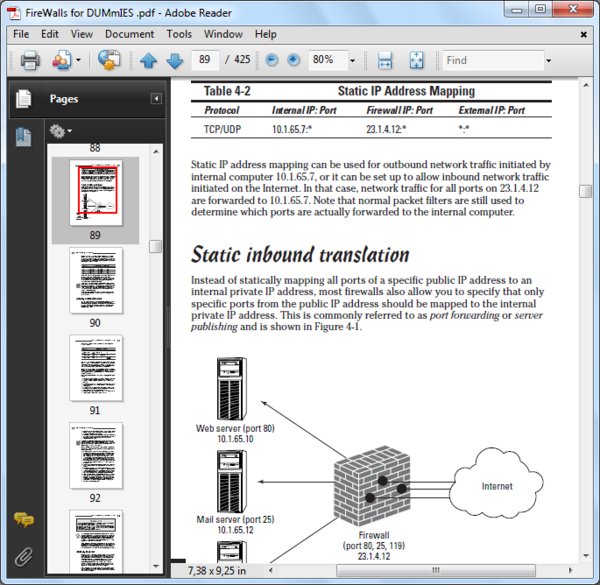Open the Document menu
The height and width of the screenshot is (585, 600).
[x=129, y=34]
